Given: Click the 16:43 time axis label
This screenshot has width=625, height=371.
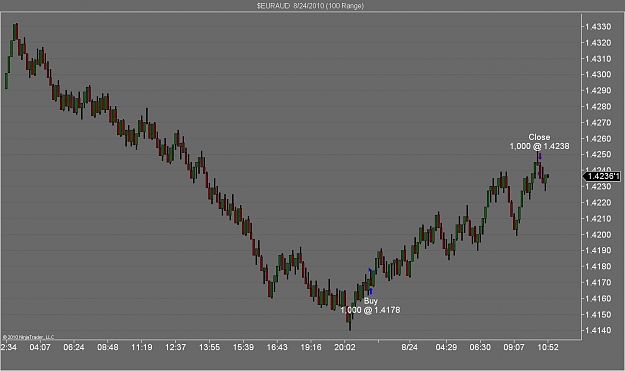Looking at the screenshot, I should tap(277, 347).
